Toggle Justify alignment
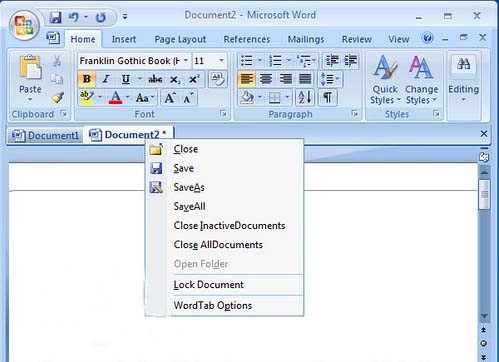Viewport: 499px width, 362px height. coord(305,79)
